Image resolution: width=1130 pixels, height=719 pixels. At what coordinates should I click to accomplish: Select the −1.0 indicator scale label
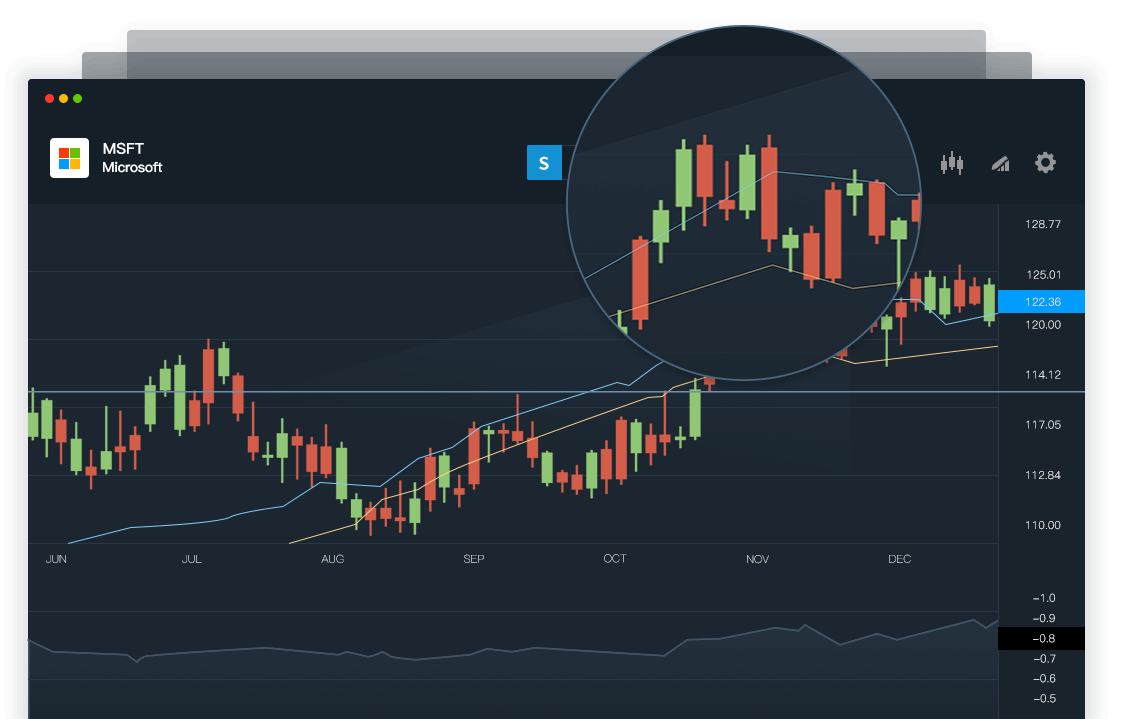click(x=1044, y=598)
